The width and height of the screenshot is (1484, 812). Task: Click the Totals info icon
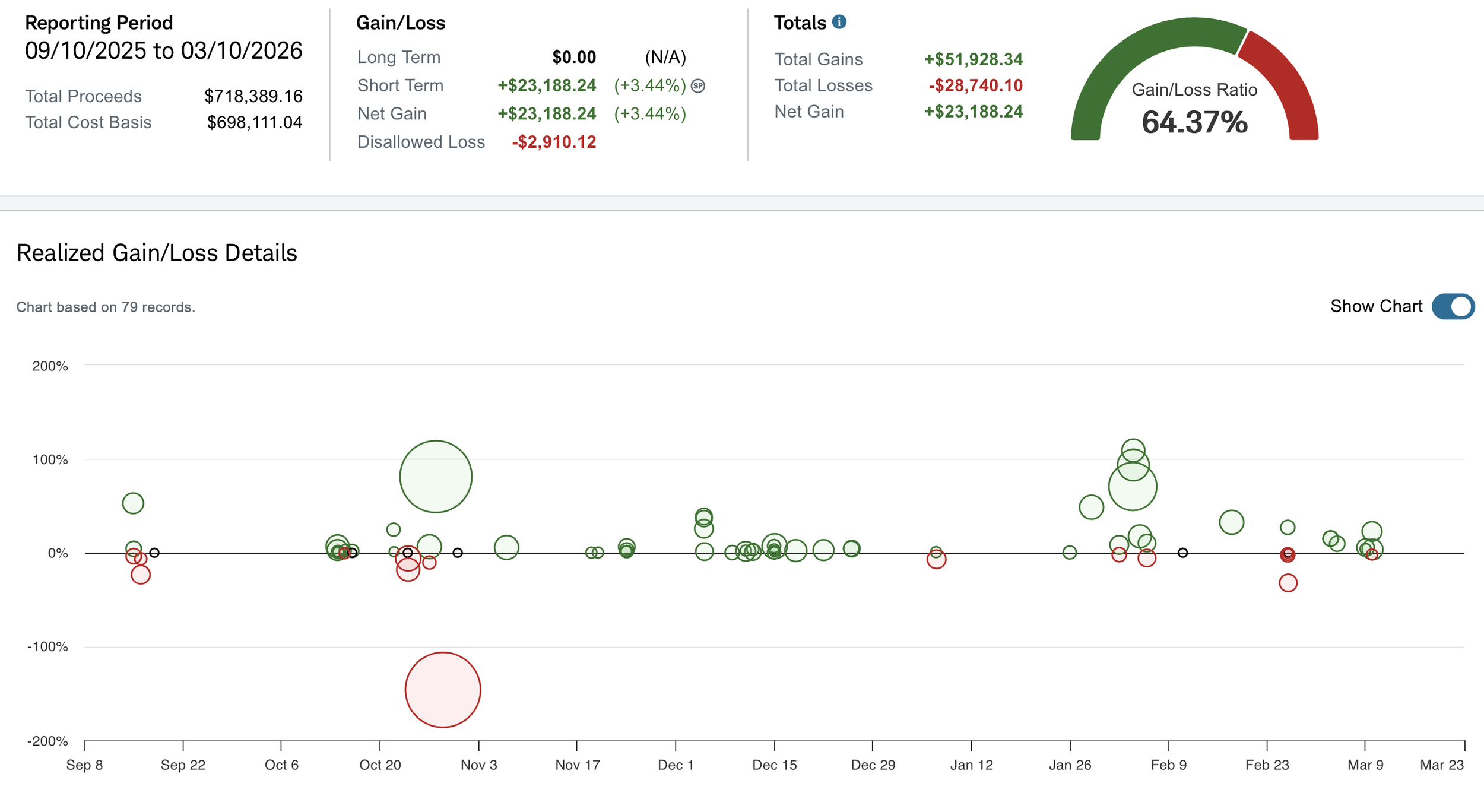tap(839, 22)
